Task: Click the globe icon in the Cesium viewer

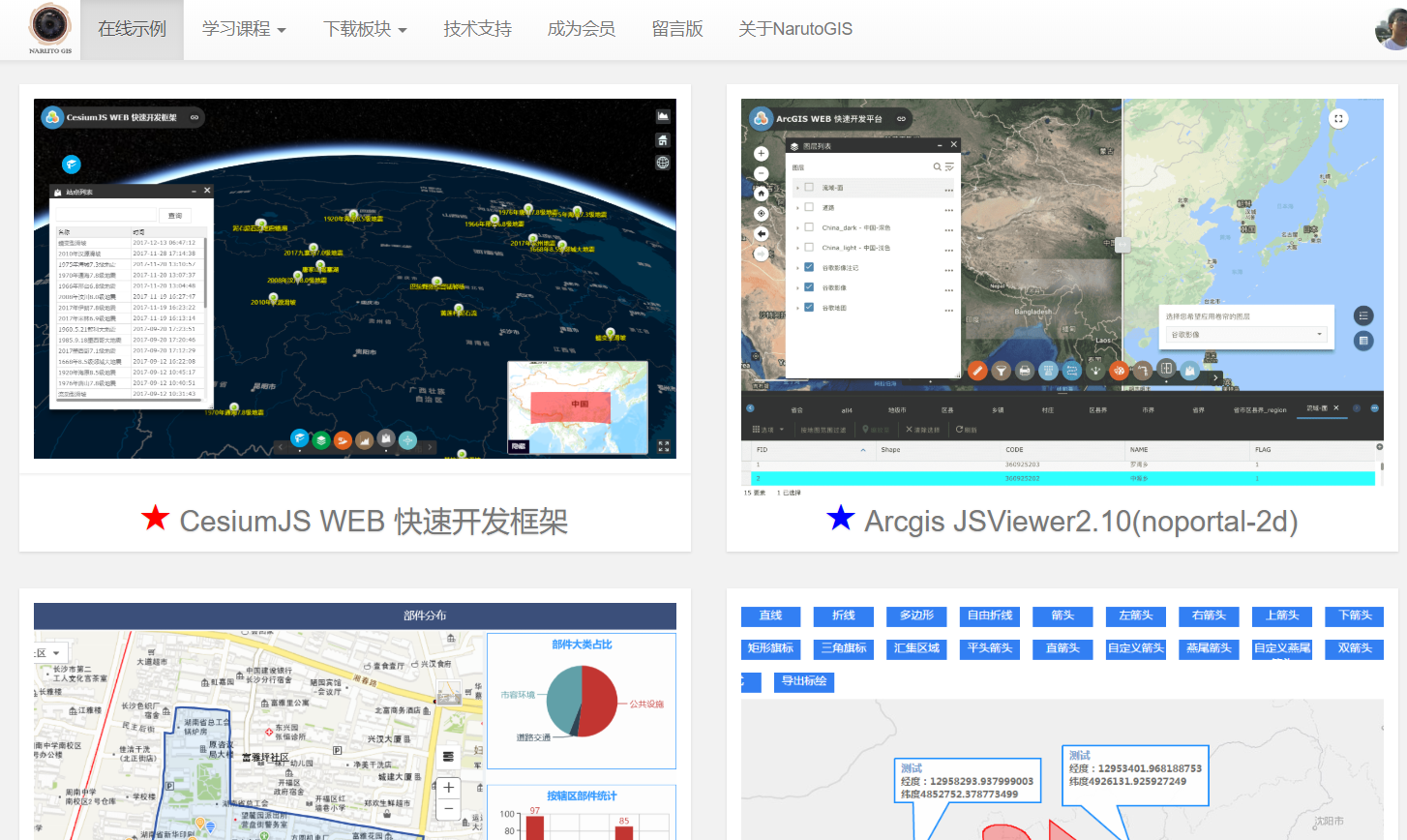Action: [x=663, y=163]
